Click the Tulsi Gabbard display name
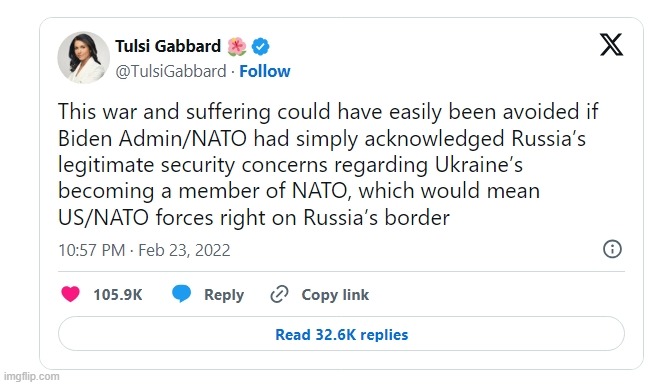Screen dimensions: 656x385 (x=168, y=46)
